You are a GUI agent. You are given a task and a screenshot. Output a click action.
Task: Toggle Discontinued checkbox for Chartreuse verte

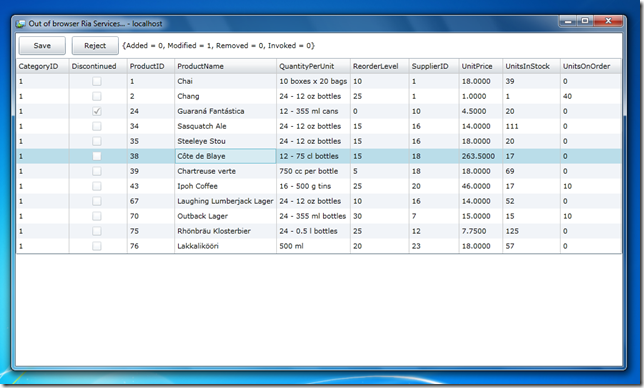point(97,171)
